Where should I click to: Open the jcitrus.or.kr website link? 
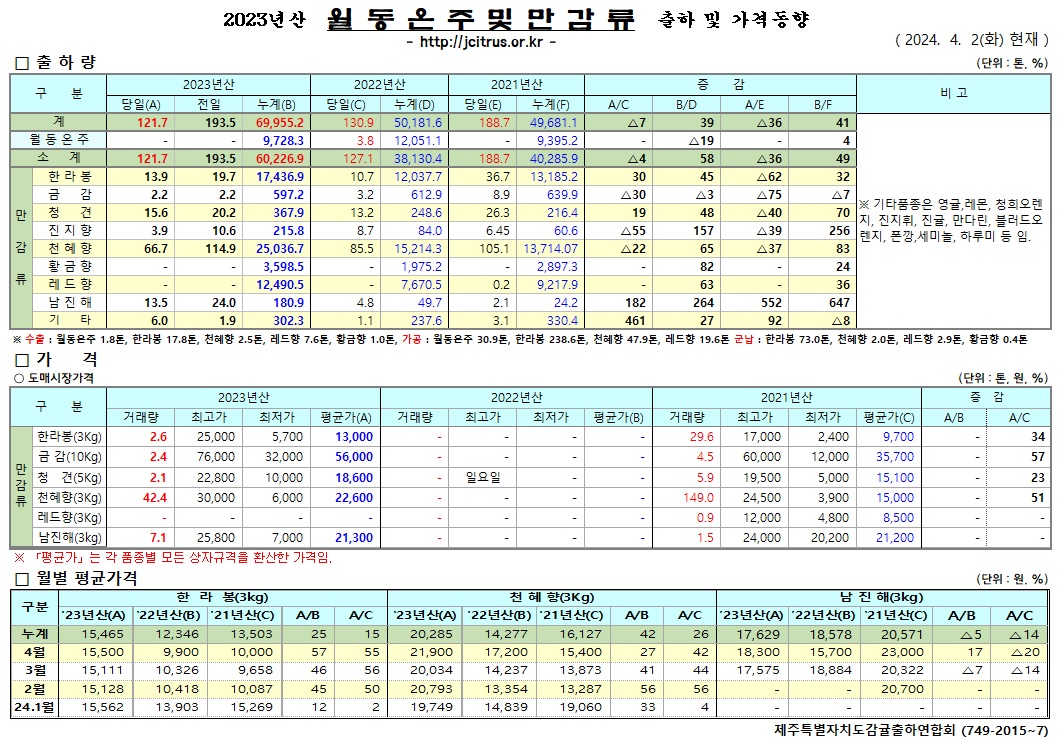[481, 42]
